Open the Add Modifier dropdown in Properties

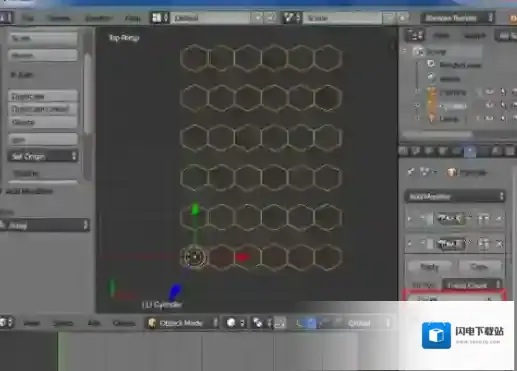click(455, 196)
